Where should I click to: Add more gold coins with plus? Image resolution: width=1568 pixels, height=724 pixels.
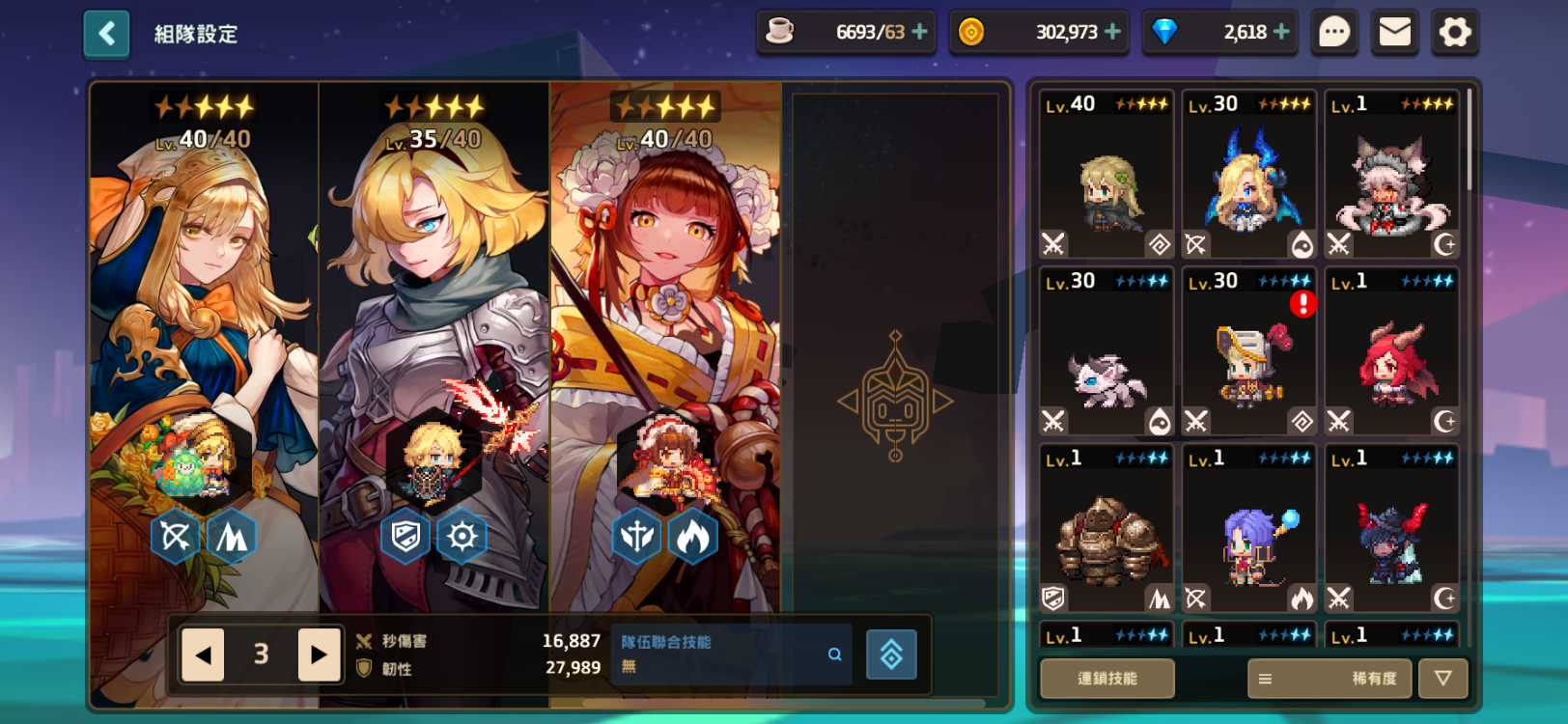1112,32
